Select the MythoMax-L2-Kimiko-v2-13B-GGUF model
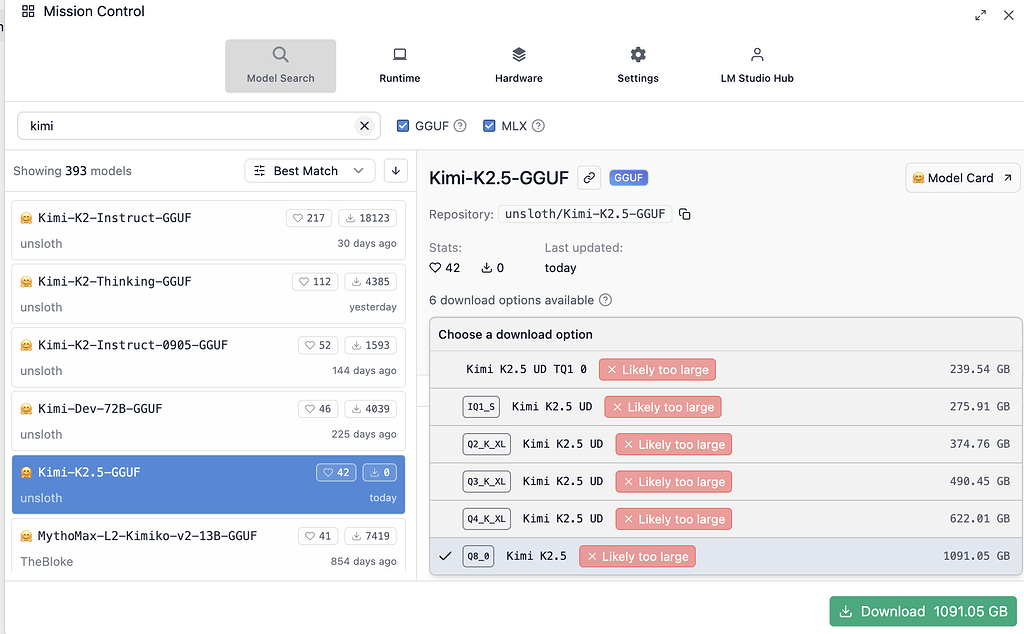Viewport: 1024px width, 634px height. (208, 546)
